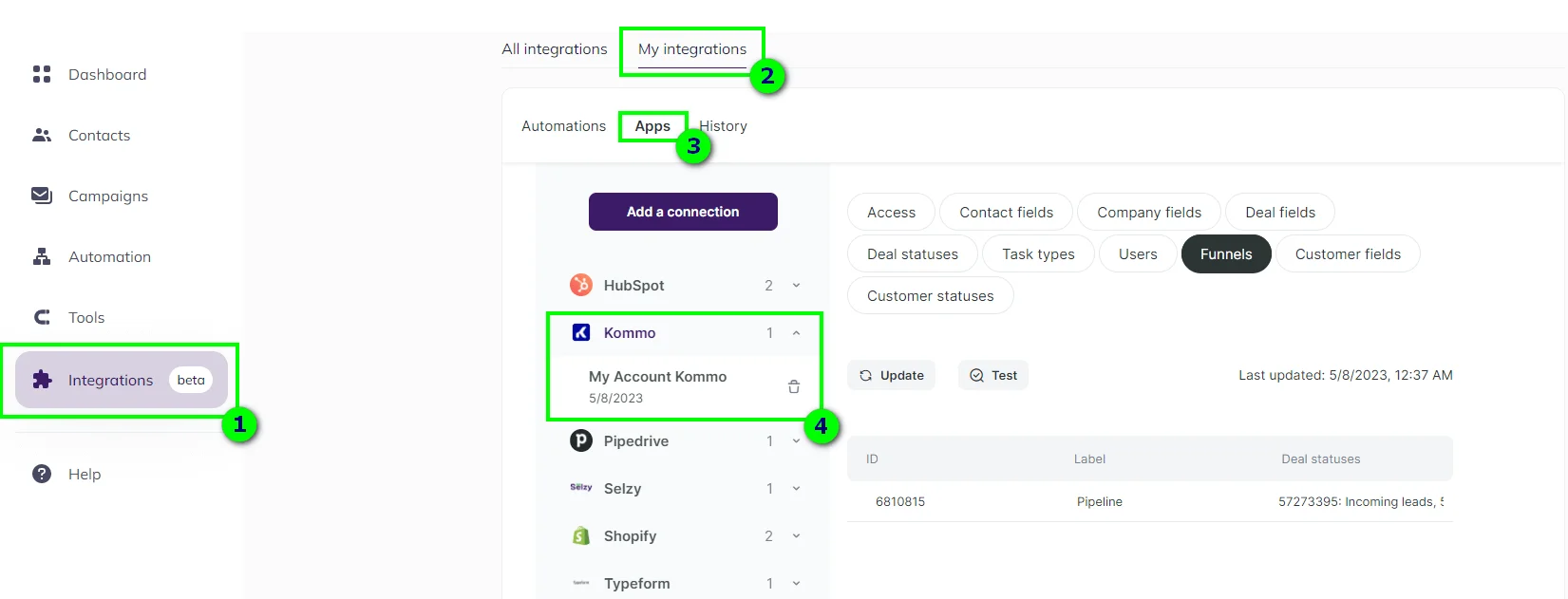Select the Users pill

[x=1138, y=254]
